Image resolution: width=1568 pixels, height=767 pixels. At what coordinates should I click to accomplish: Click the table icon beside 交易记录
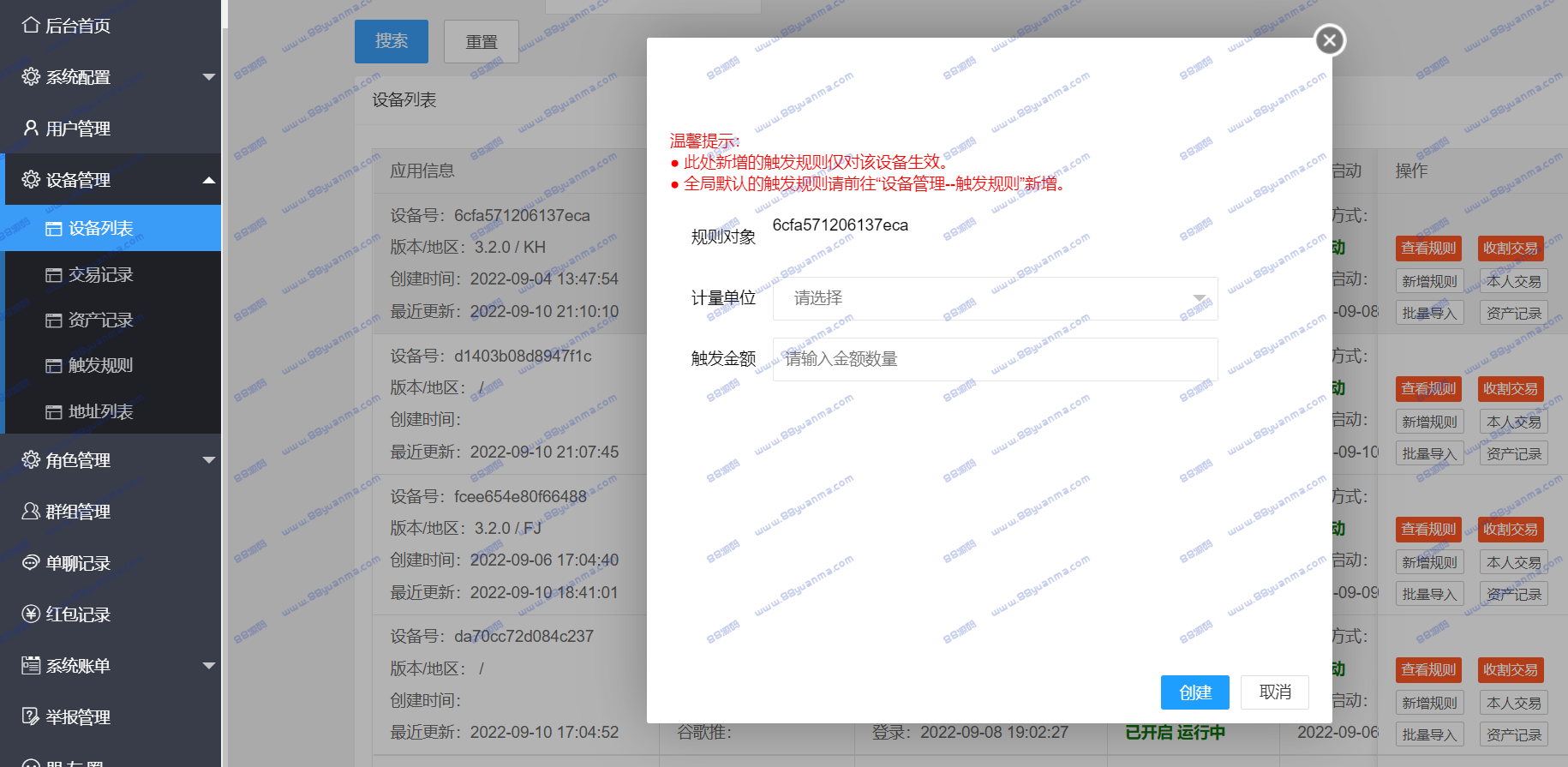point(54,275)
